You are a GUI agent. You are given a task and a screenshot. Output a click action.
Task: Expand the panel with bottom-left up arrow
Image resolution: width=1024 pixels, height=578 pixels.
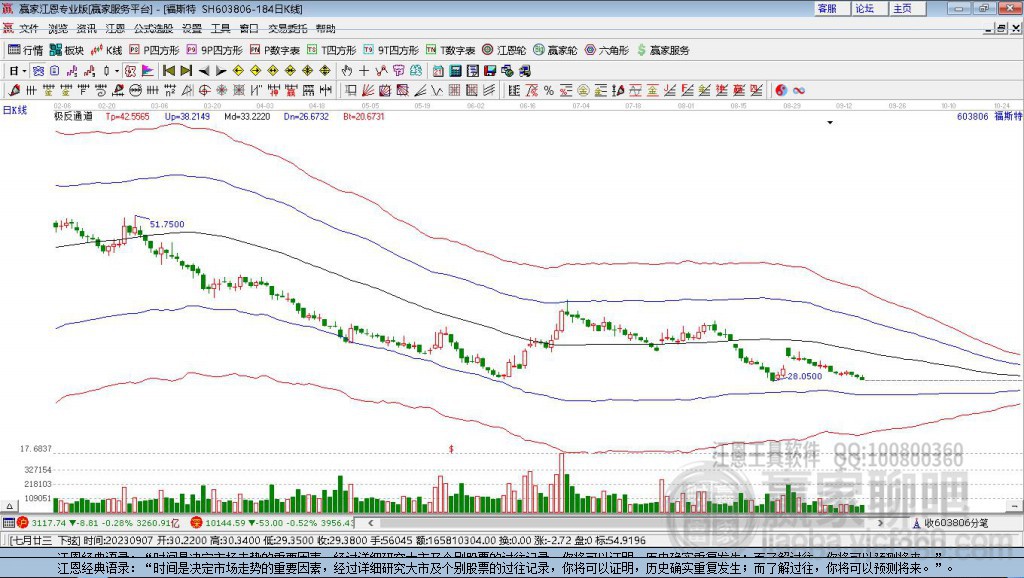9,506
